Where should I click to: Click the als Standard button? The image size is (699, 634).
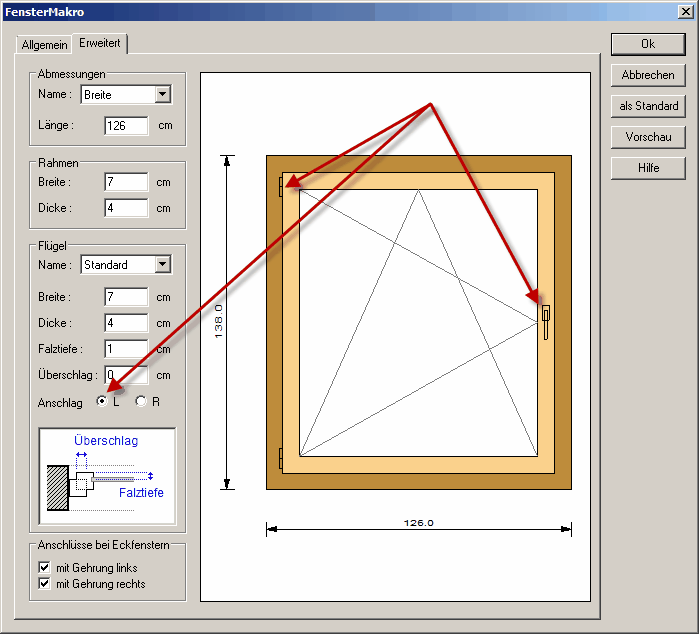coord(648,106)
